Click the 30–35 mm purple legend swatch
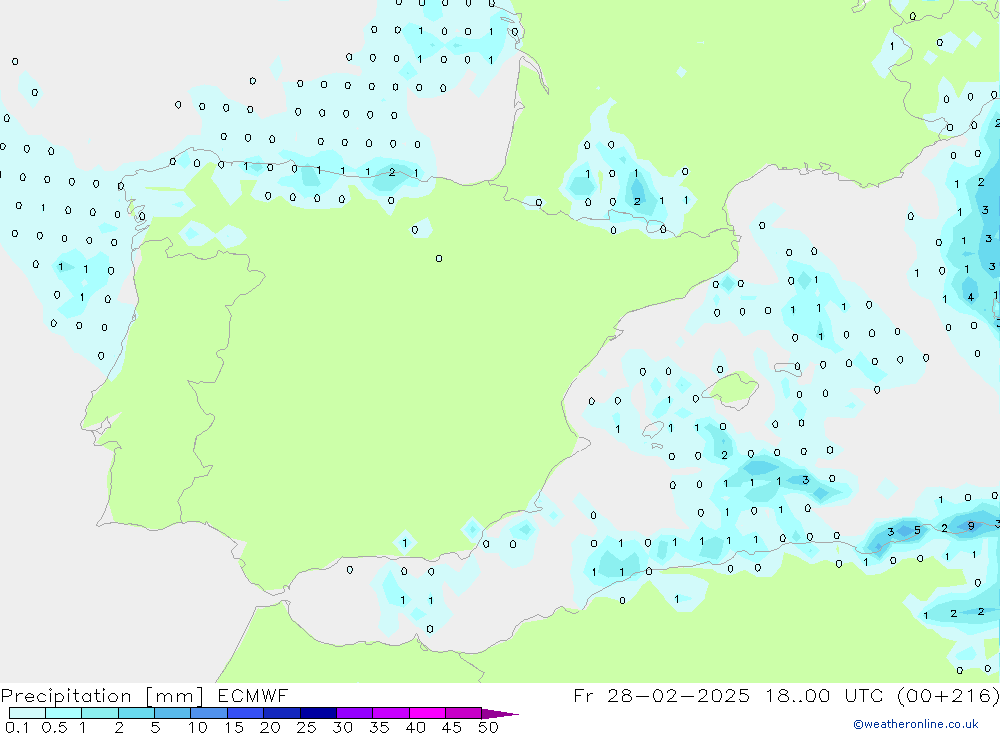Image resolution: width=1000 pixels, height=733 pixels. pyautogui.click(x=354, y=713)
